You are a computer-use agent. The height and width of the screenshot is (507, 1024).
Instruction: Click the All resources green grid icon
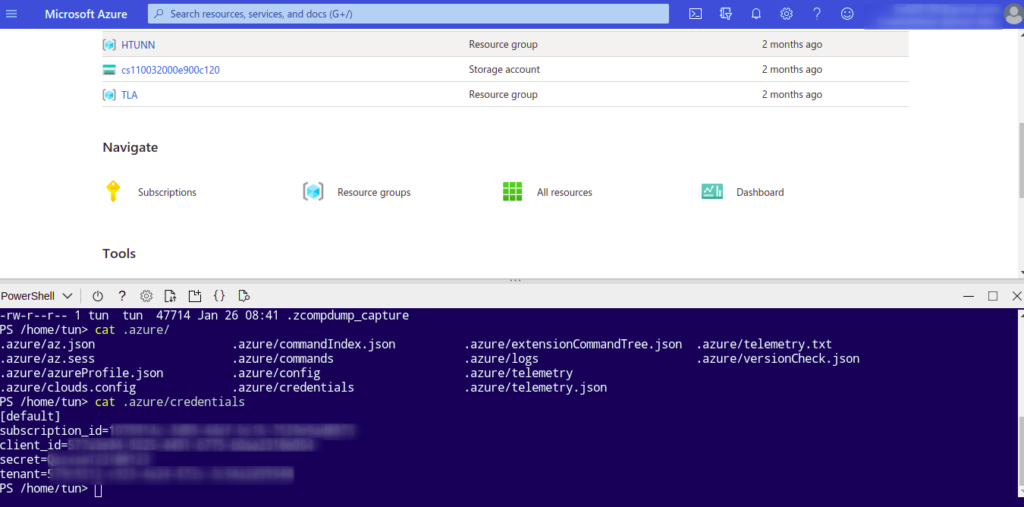(513, 191)
